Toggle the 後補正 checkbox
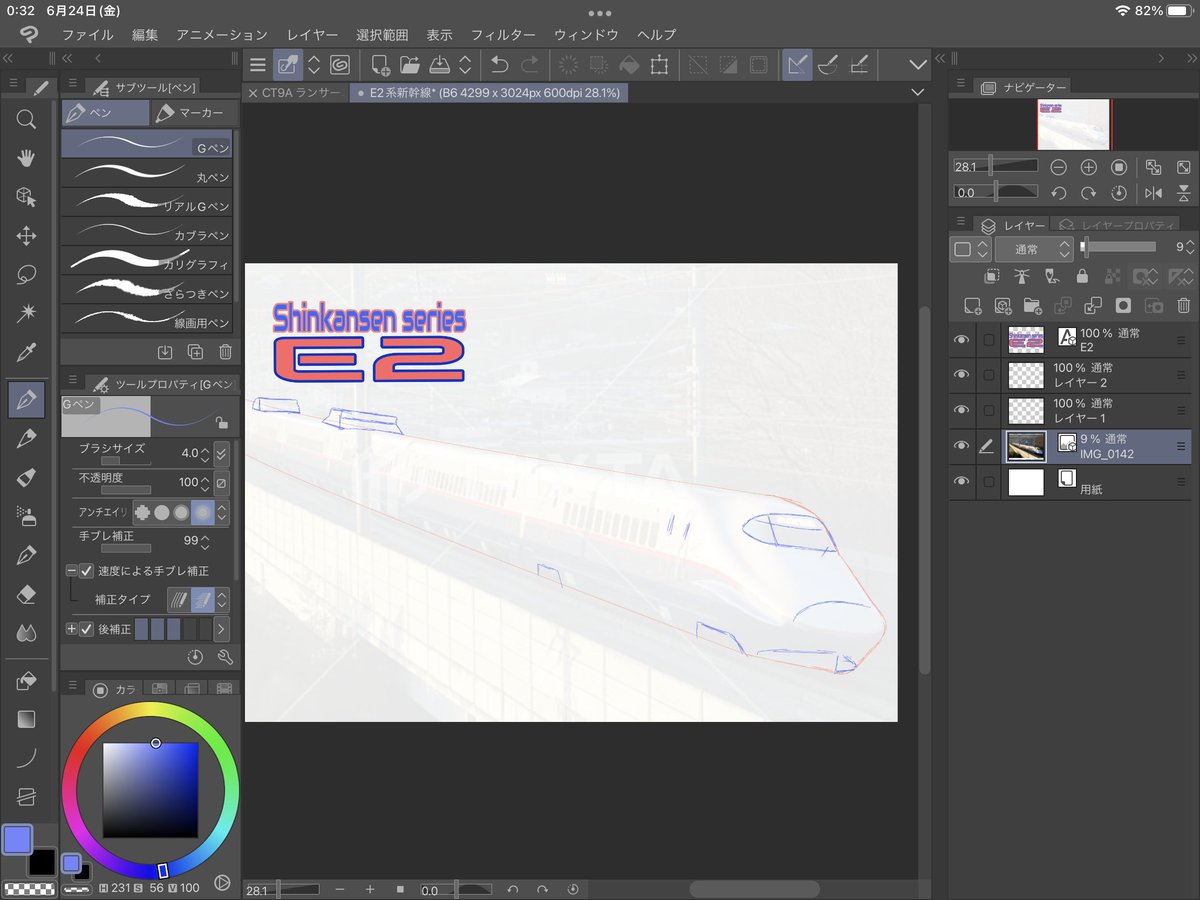 (86, 629)
